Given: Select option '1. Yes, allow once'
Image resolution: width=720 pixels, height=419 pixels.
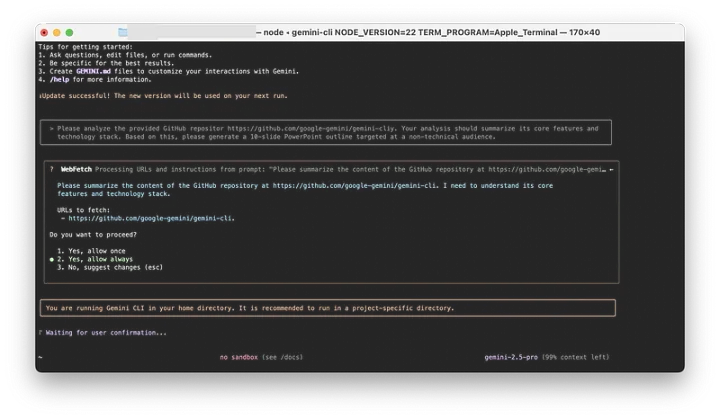Looking at the screenshot, I should (x=91, y=251).
